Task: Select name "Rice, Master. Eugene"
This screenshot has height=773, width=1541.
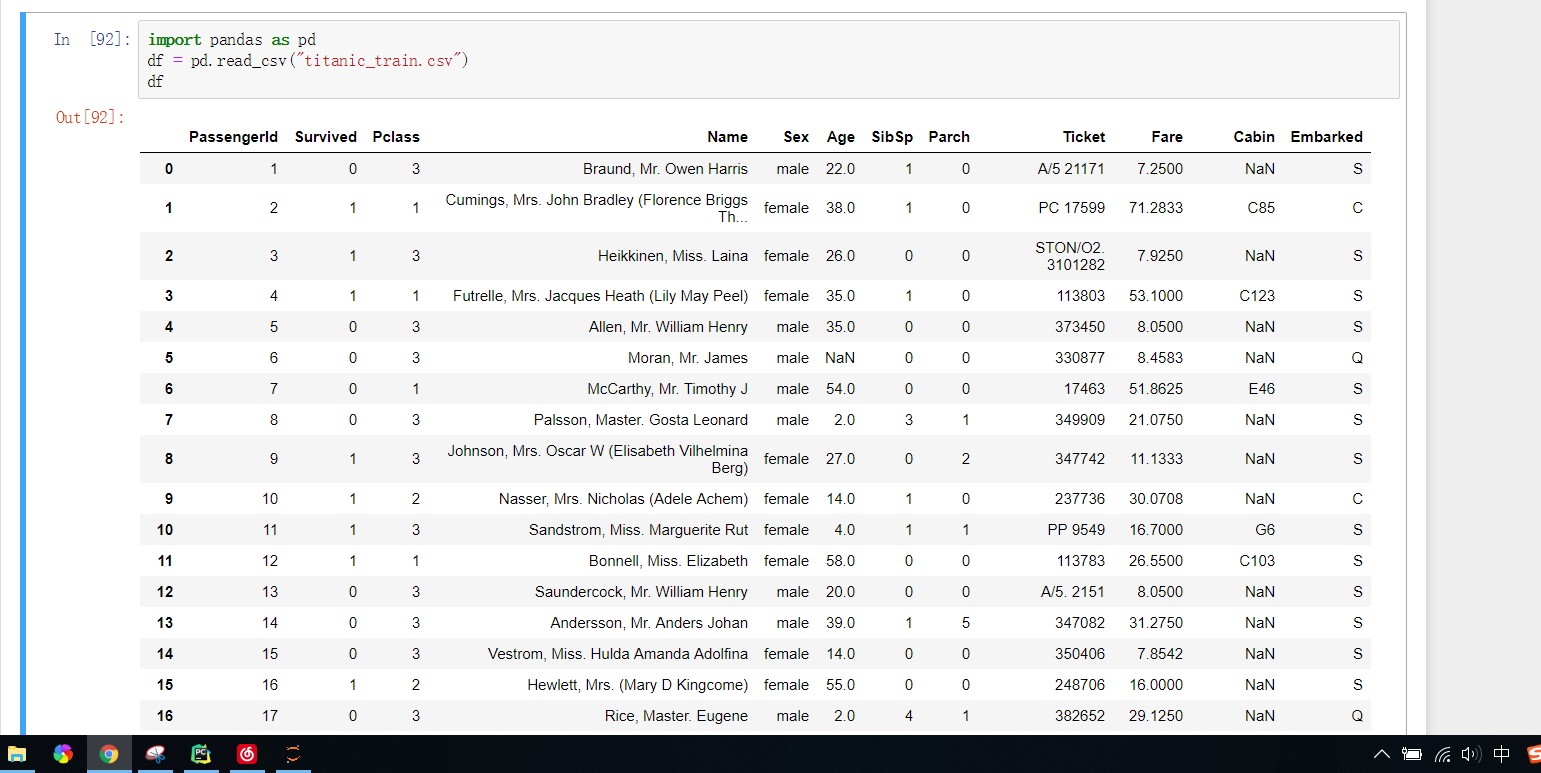Action: 676,716
